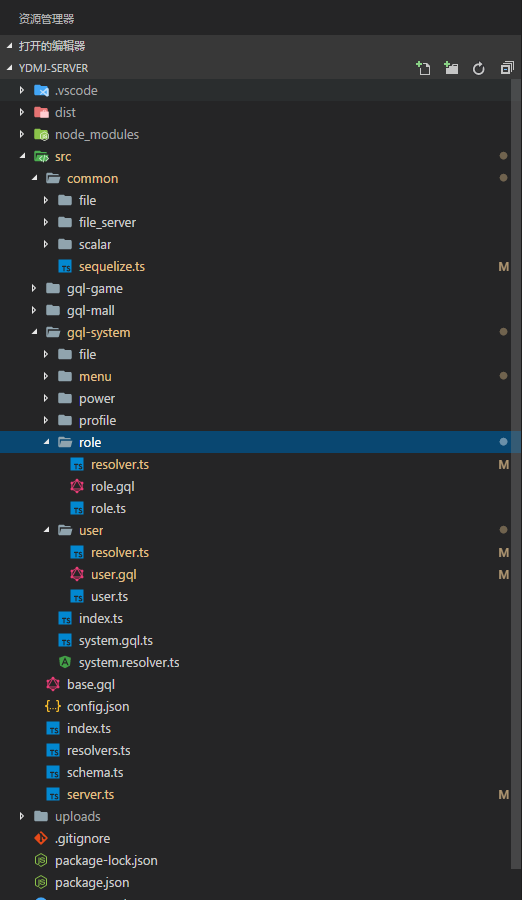Click the git icon beside .gitignore
Image resolution: width=522 pixels, height=900 pixels.
pyautogui.click(x=41, y=839)
